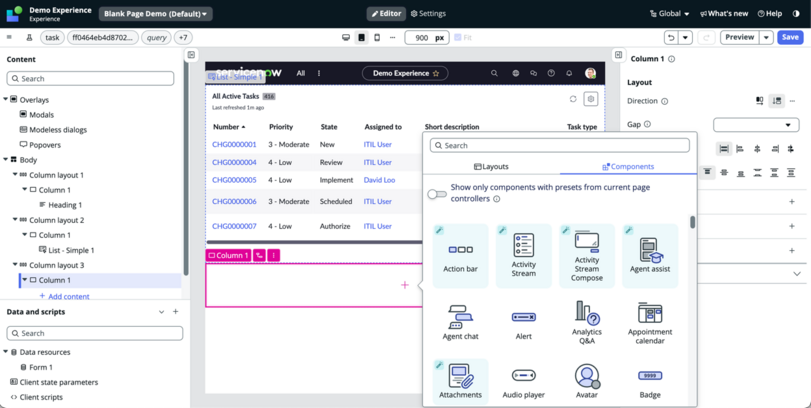Collapse the Body tree node
811x408 pixels.
[5, 160]
